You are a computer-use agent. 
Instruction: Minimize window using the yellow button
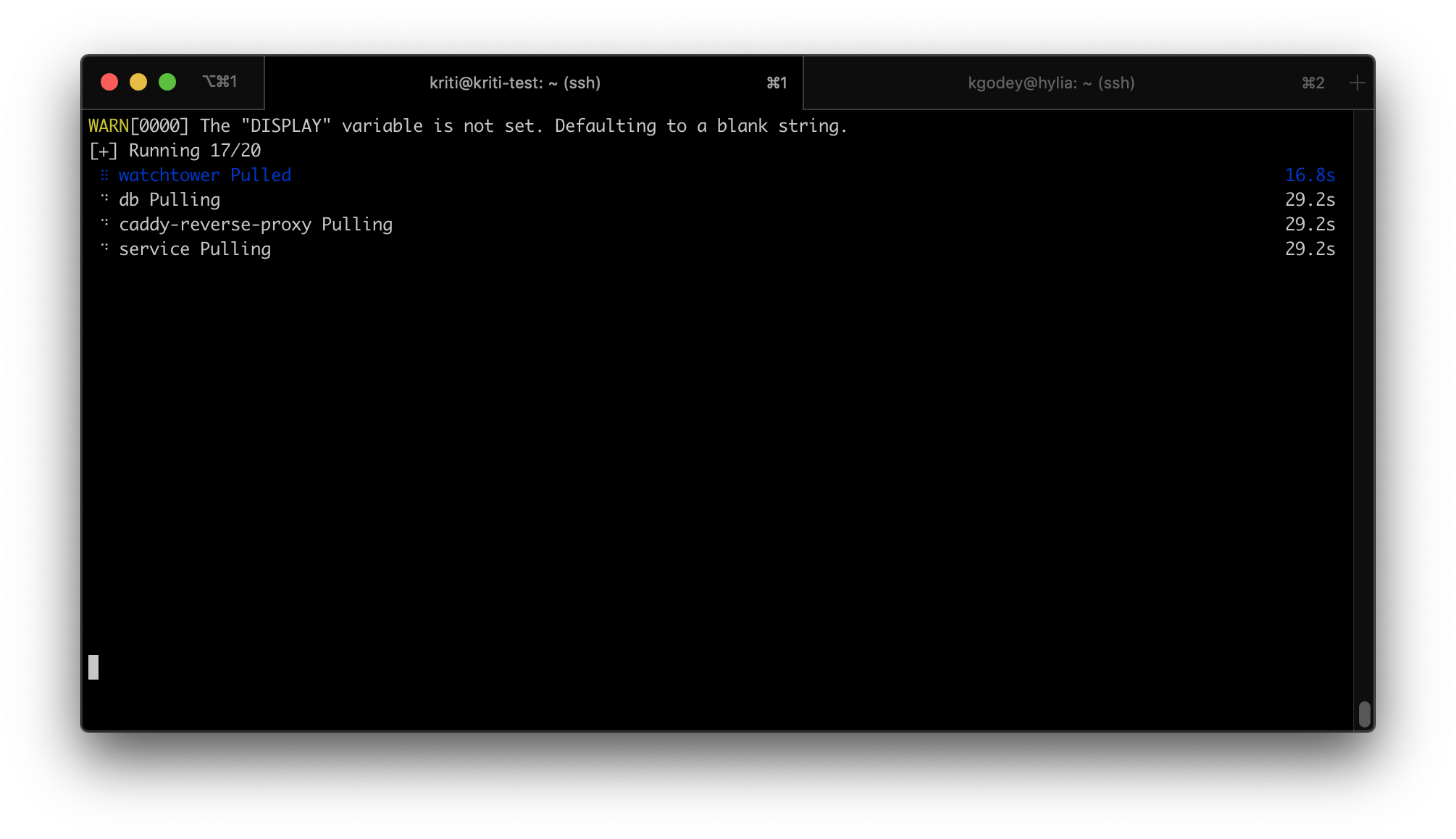point(138,82)
